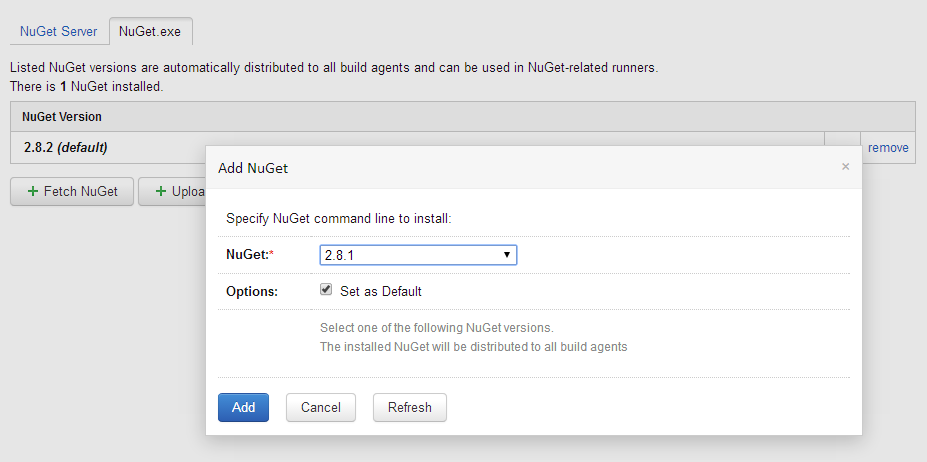Click the Options: label

click(x=252, y=292)
